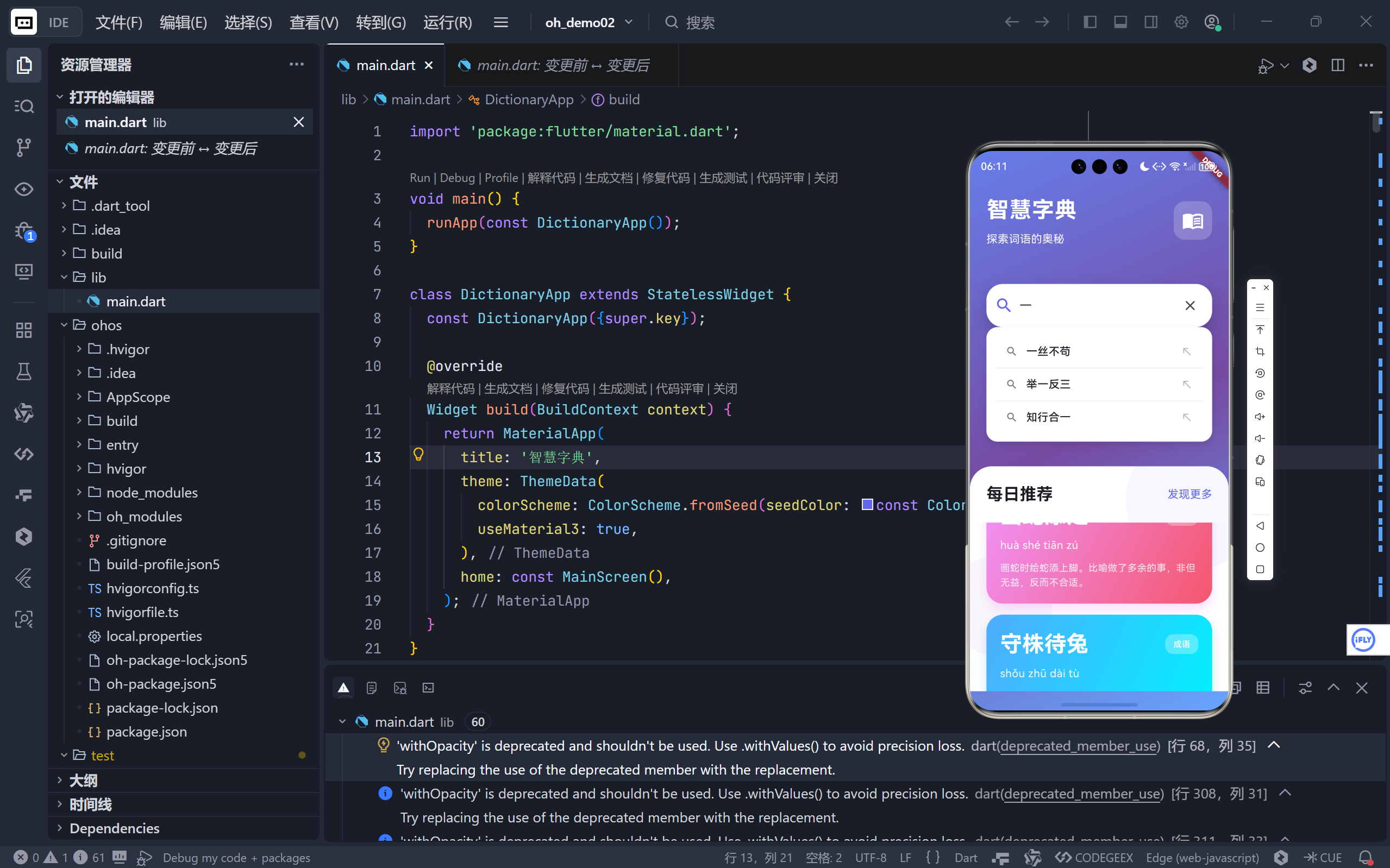This screenshot has height=868, width=1390.
Task: Toggle the bottom panel layout icon
Action: [x=1120, y=22]
